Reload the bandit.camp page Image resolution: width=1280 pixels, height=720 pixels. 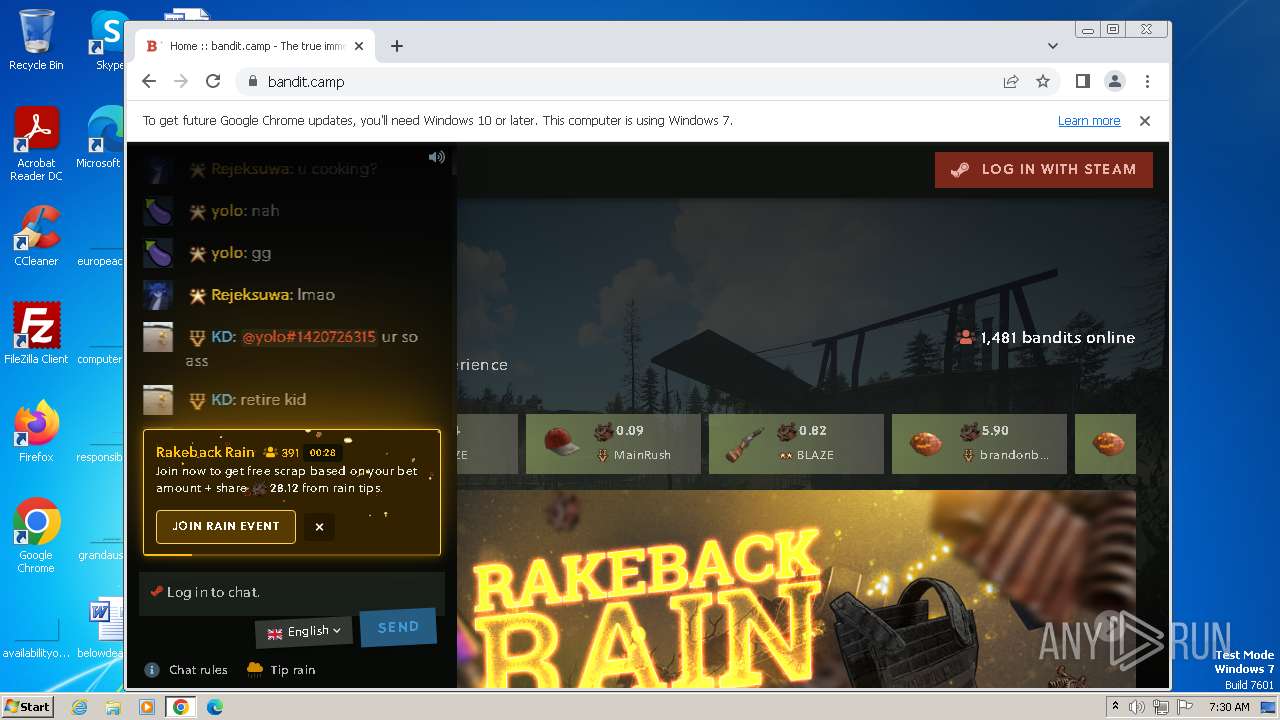pyautogui.click(x=213, y=82)
